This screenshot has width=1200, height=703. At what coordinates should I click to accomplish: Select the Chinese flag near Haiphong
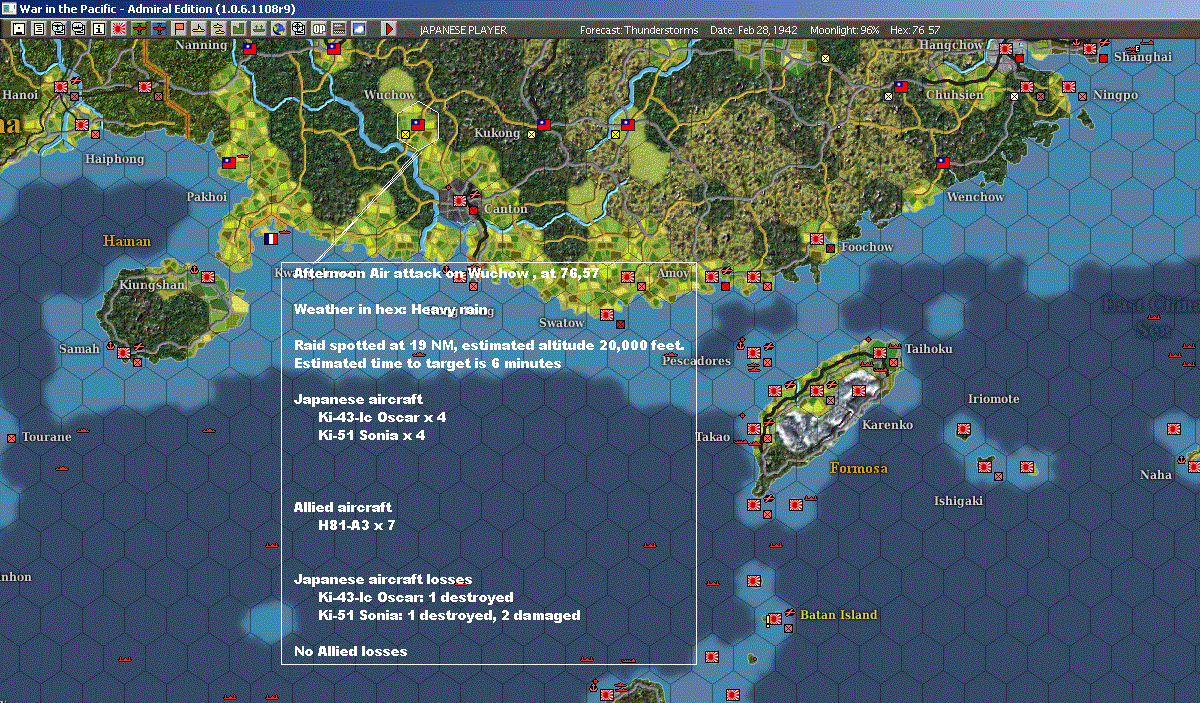[x=228, y=161]
